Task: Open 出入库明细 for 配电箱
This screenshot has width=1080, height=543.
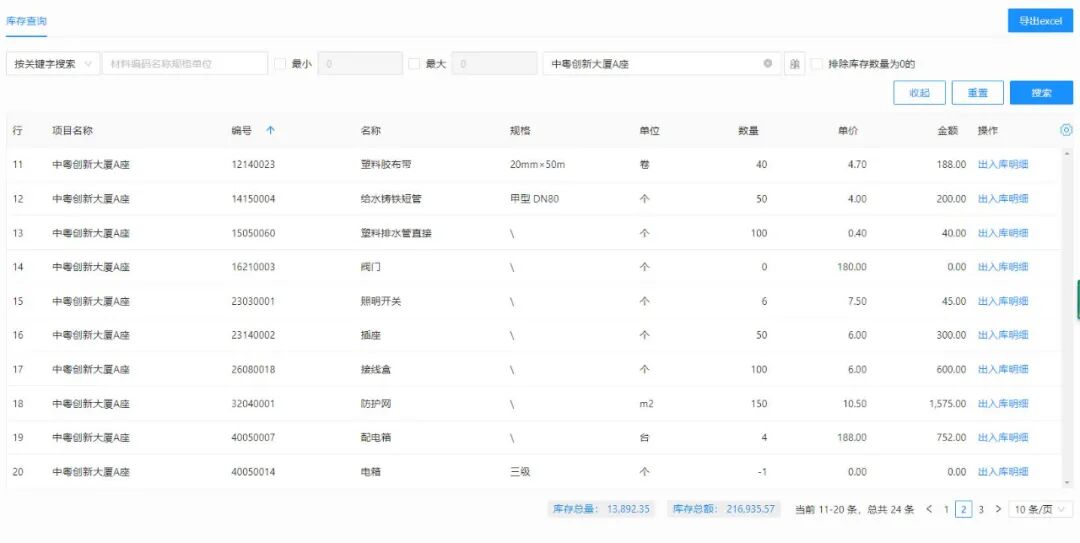Action: tap(1003, 438)
